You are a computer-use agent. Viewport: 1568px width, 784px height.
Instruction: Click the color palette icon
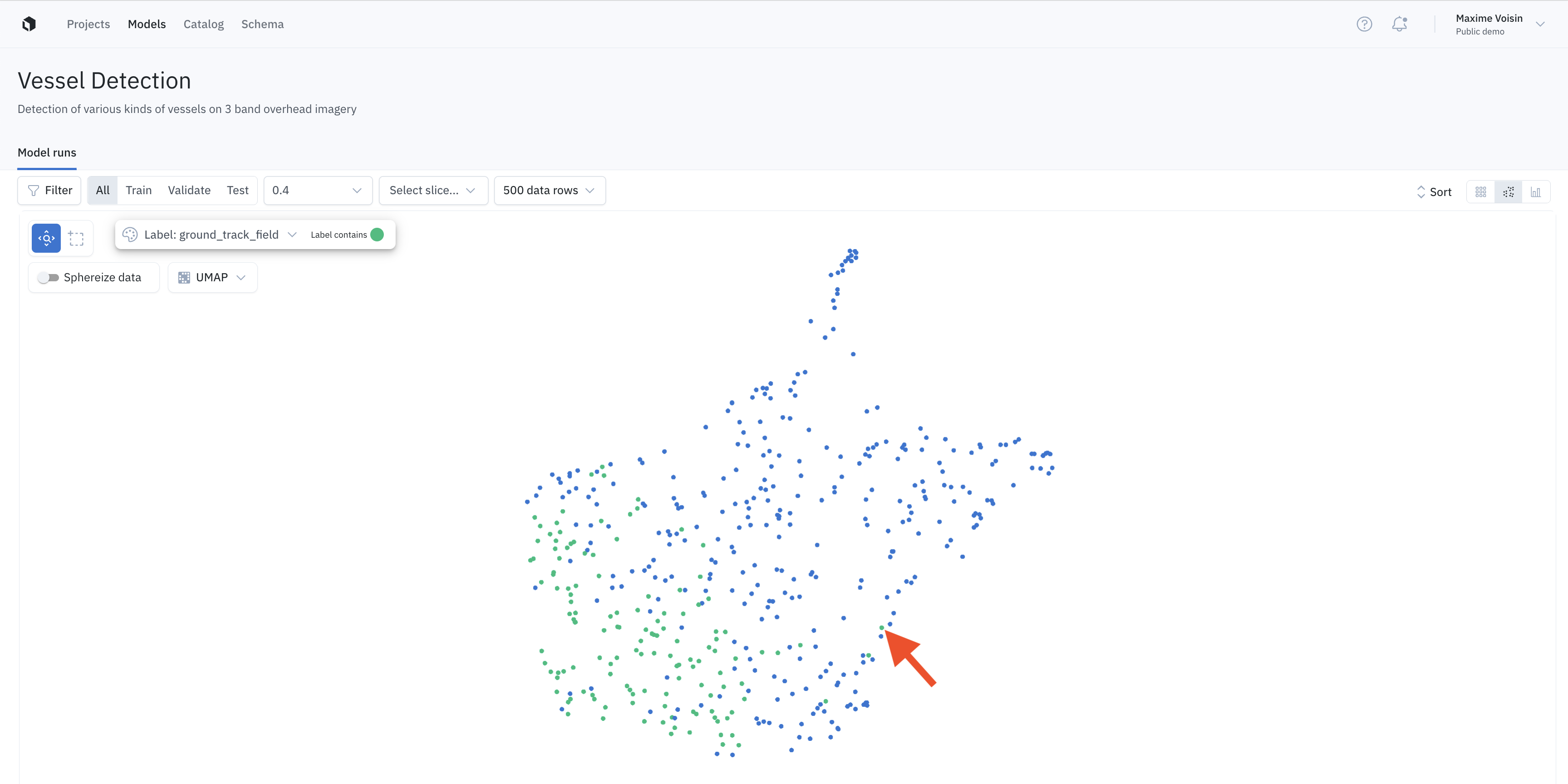coord(130,235)
